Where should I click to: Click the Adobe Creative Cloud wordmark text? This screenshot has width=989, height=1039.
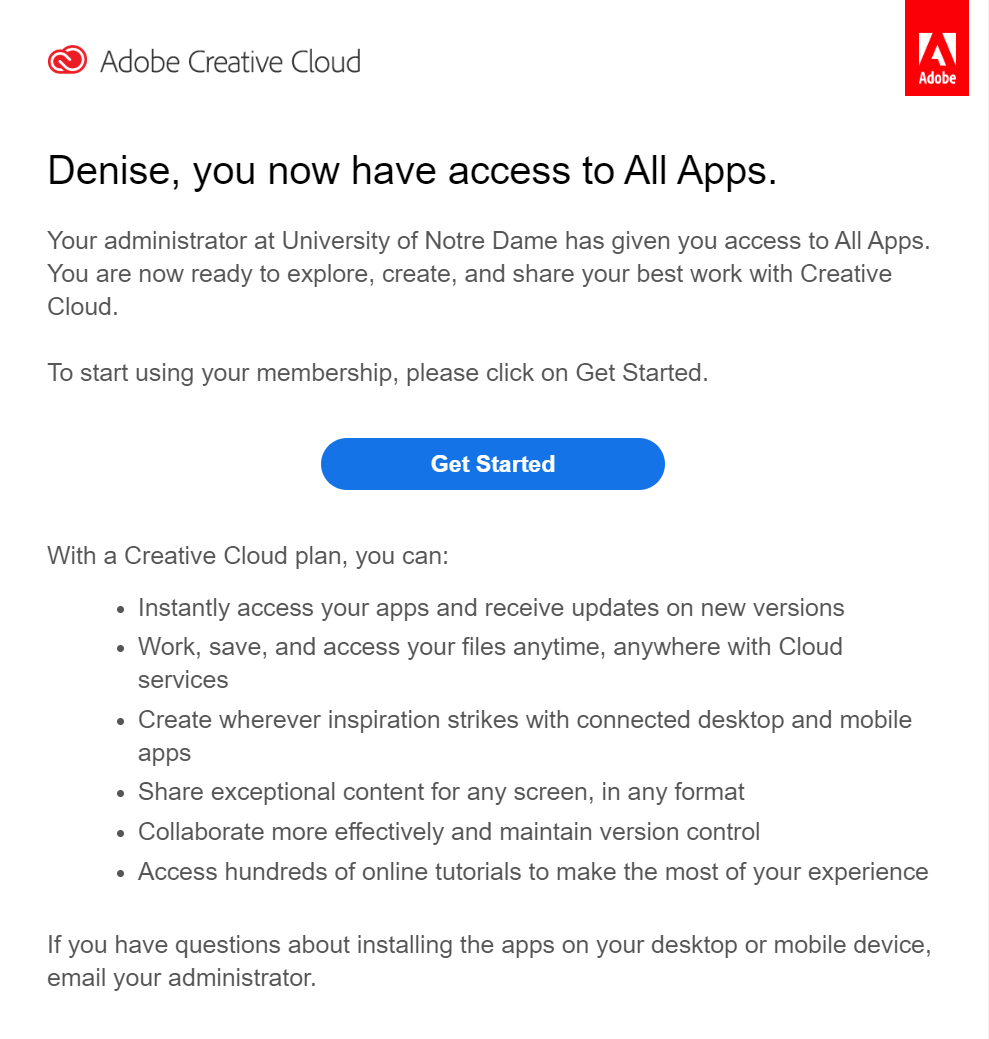coord(231,62)
